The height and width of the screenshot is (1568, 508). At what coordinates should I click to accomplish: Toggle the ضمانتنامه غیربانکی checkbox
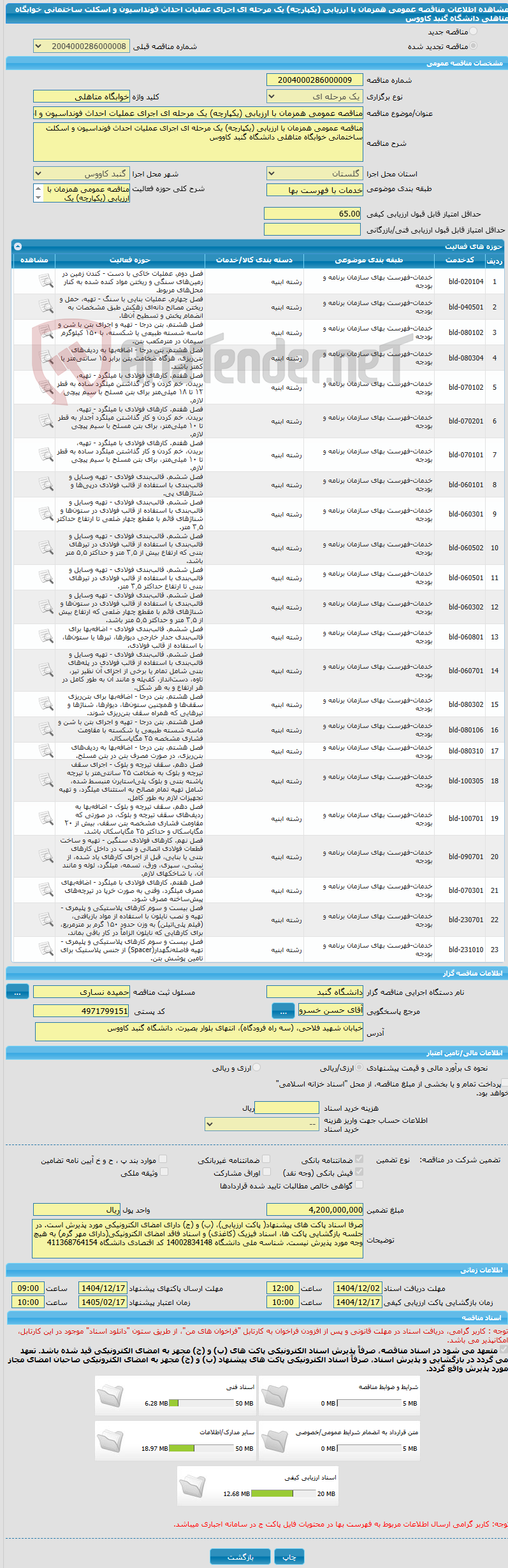pos(266,1158)
